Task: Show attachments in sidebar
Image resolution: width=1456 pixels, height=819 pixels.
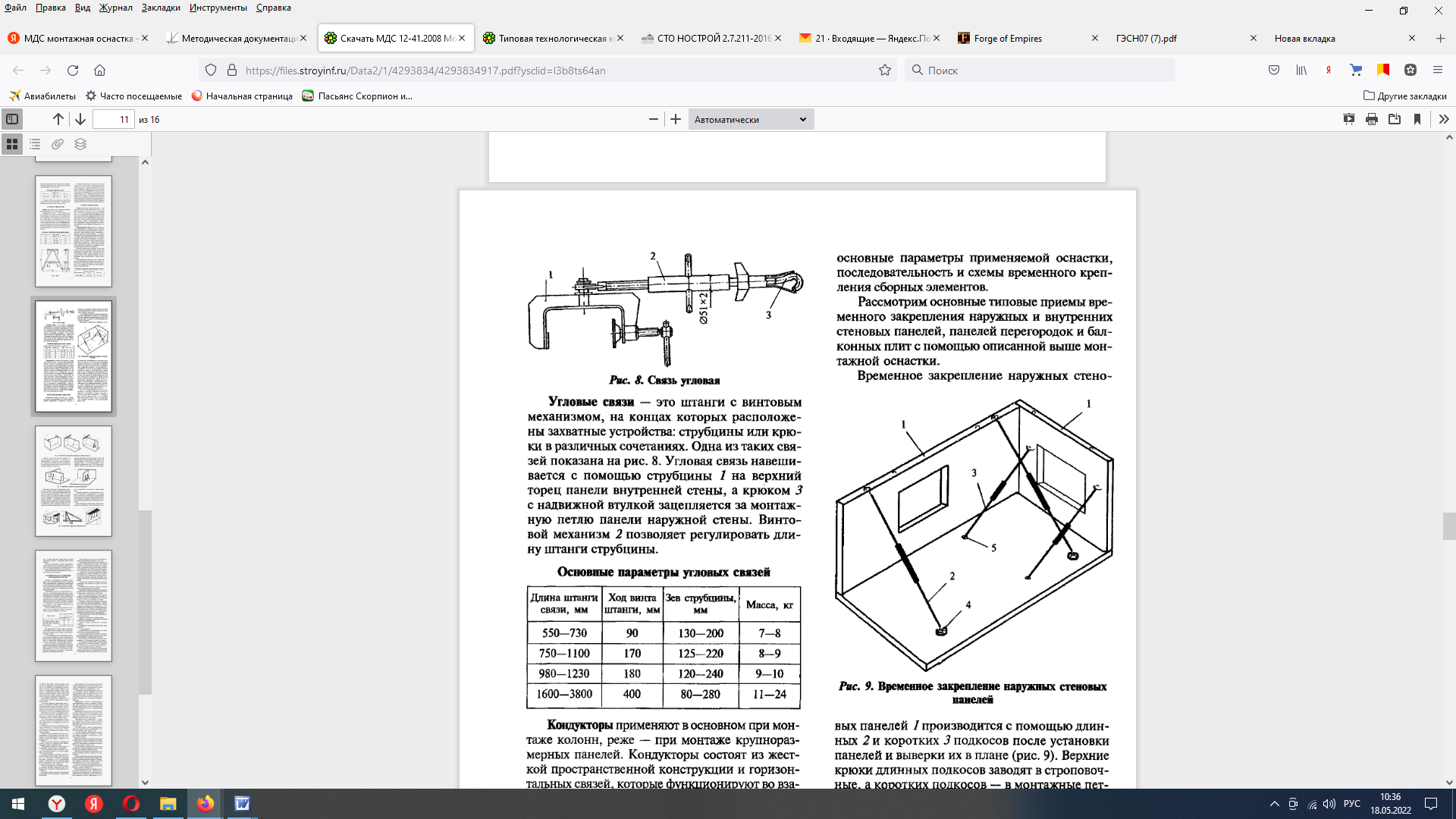Action: pos(58,144)
